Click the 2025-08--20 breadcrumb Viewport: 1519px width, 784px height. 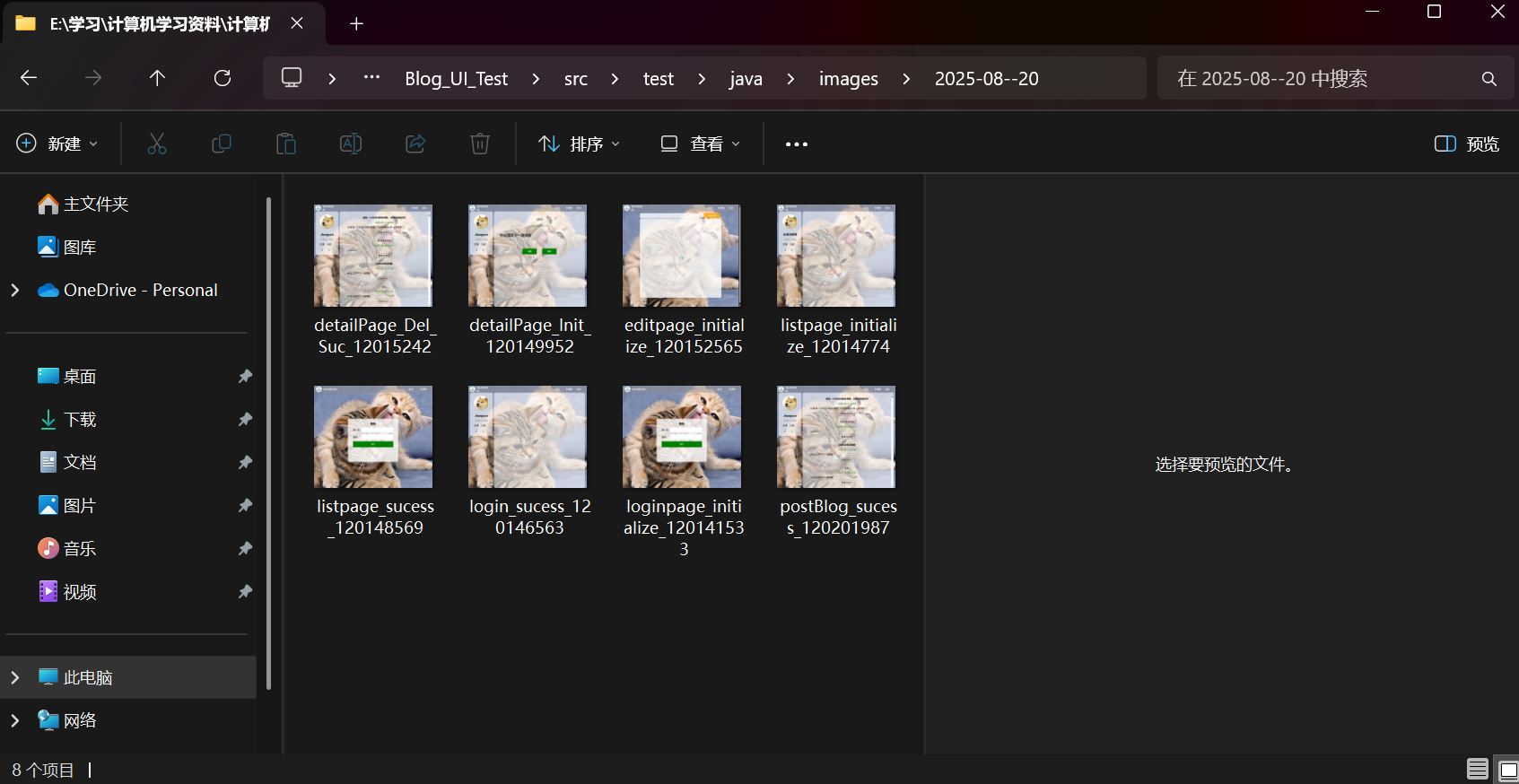[x=987, y=79]
